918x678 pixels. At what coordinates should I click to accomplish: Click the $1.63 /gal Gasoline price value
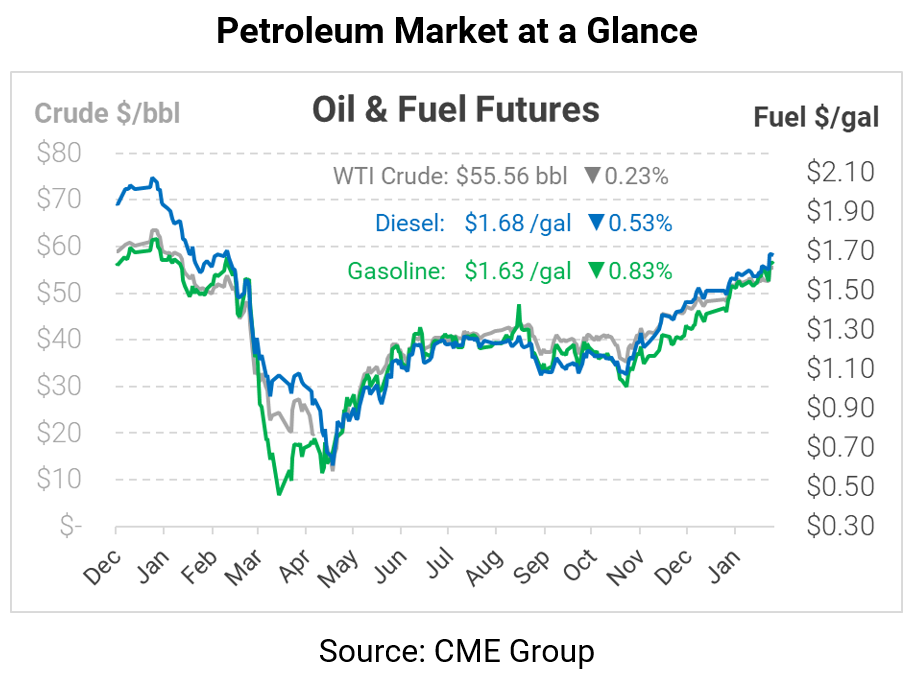[x=518, y=270]
